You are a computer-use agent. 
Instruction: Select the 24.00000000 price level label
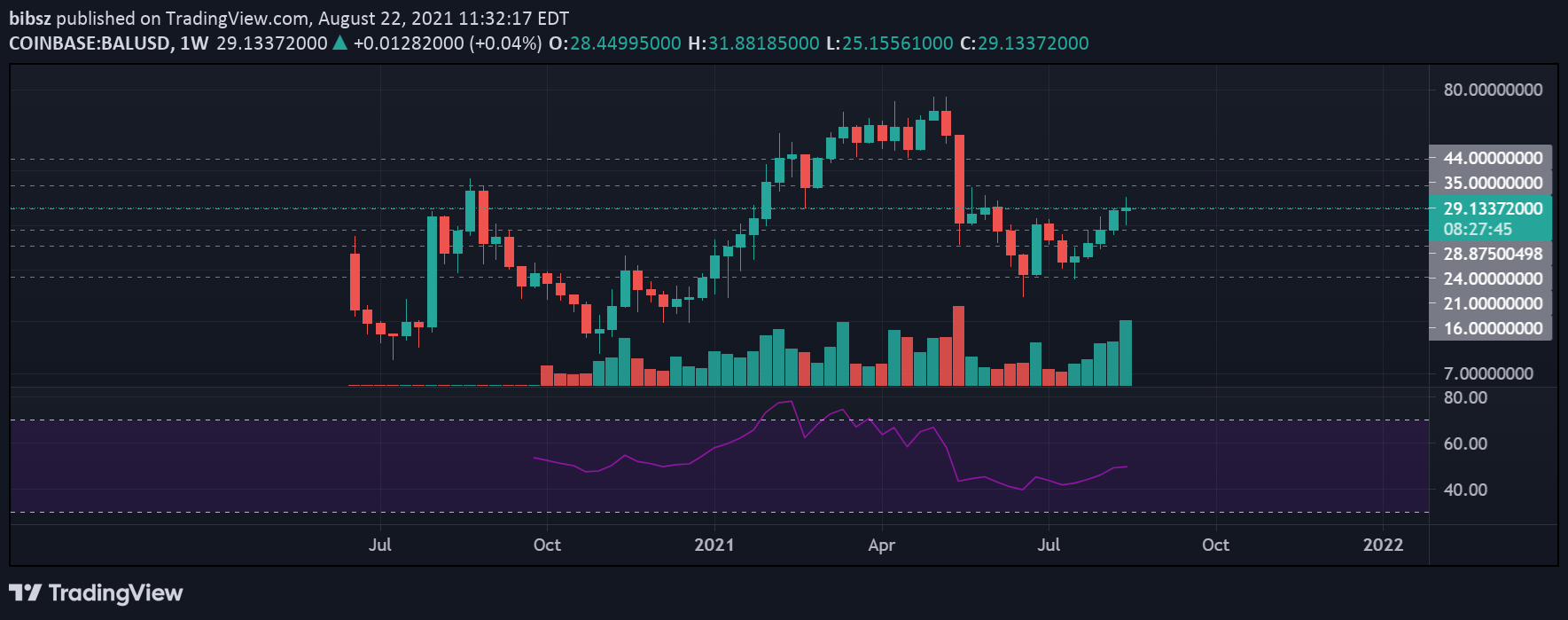tap(1493, 279)
